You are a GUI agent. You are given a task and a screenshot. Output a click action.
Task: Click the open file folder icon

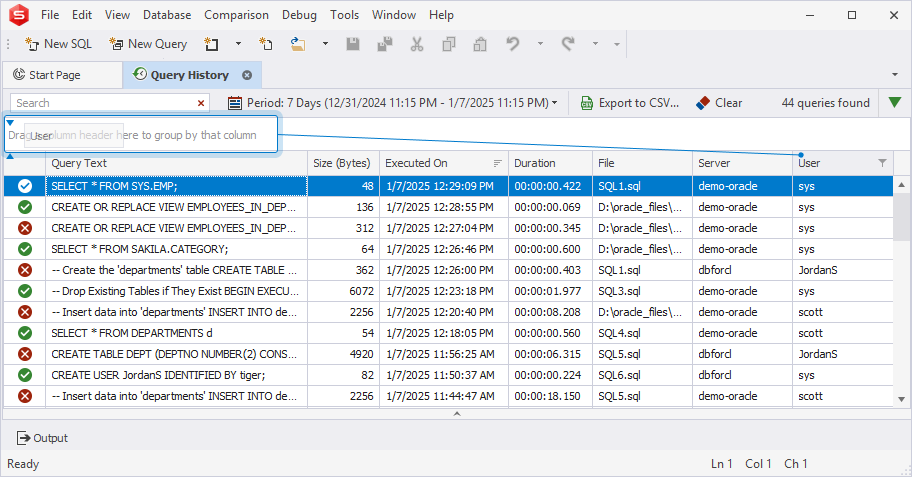[298, 44]
